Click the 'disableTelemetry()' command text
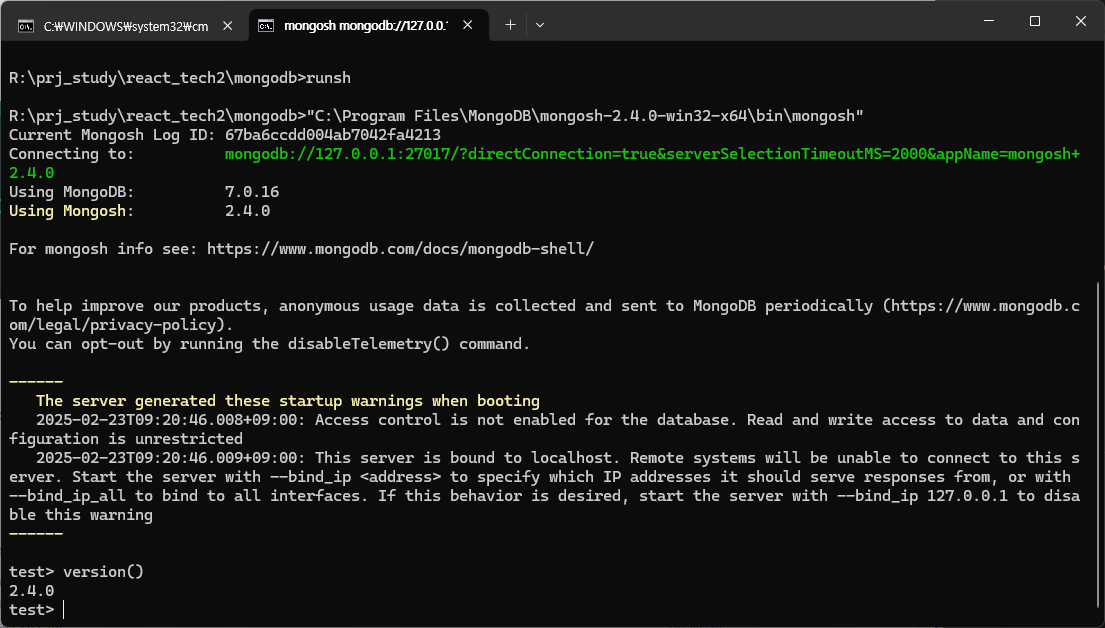 point(369,344)
